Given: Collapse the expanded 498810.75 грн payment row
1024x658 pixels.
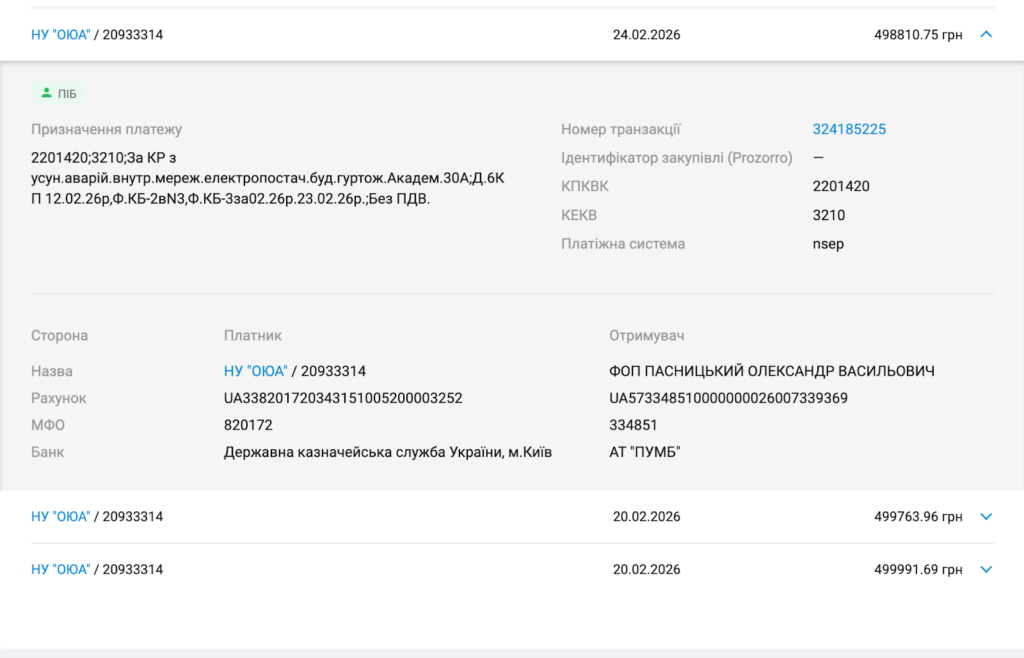Looking at the screenshot, I should 986,35.
